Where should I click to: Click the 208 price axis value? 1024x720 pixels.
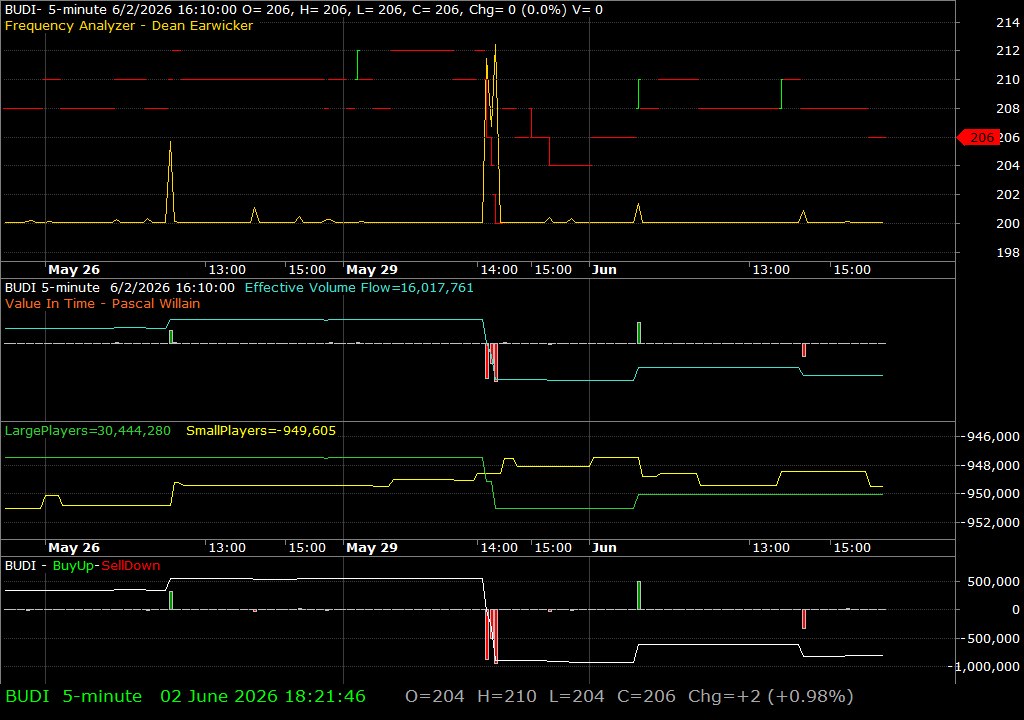(1008, 108)
